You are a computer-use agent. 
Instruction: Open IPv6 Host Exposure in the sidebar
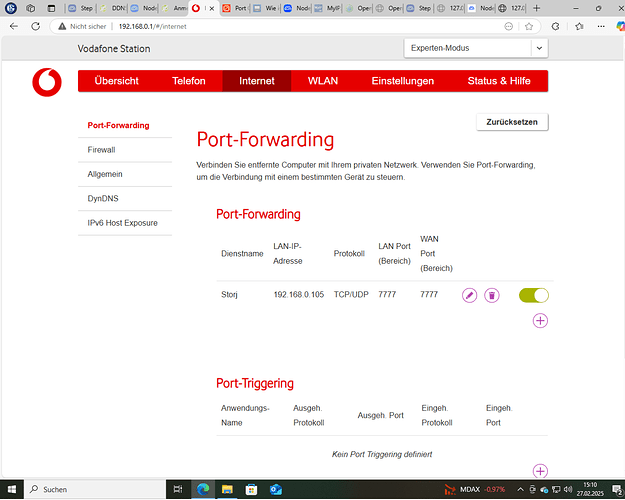[122, 222]
